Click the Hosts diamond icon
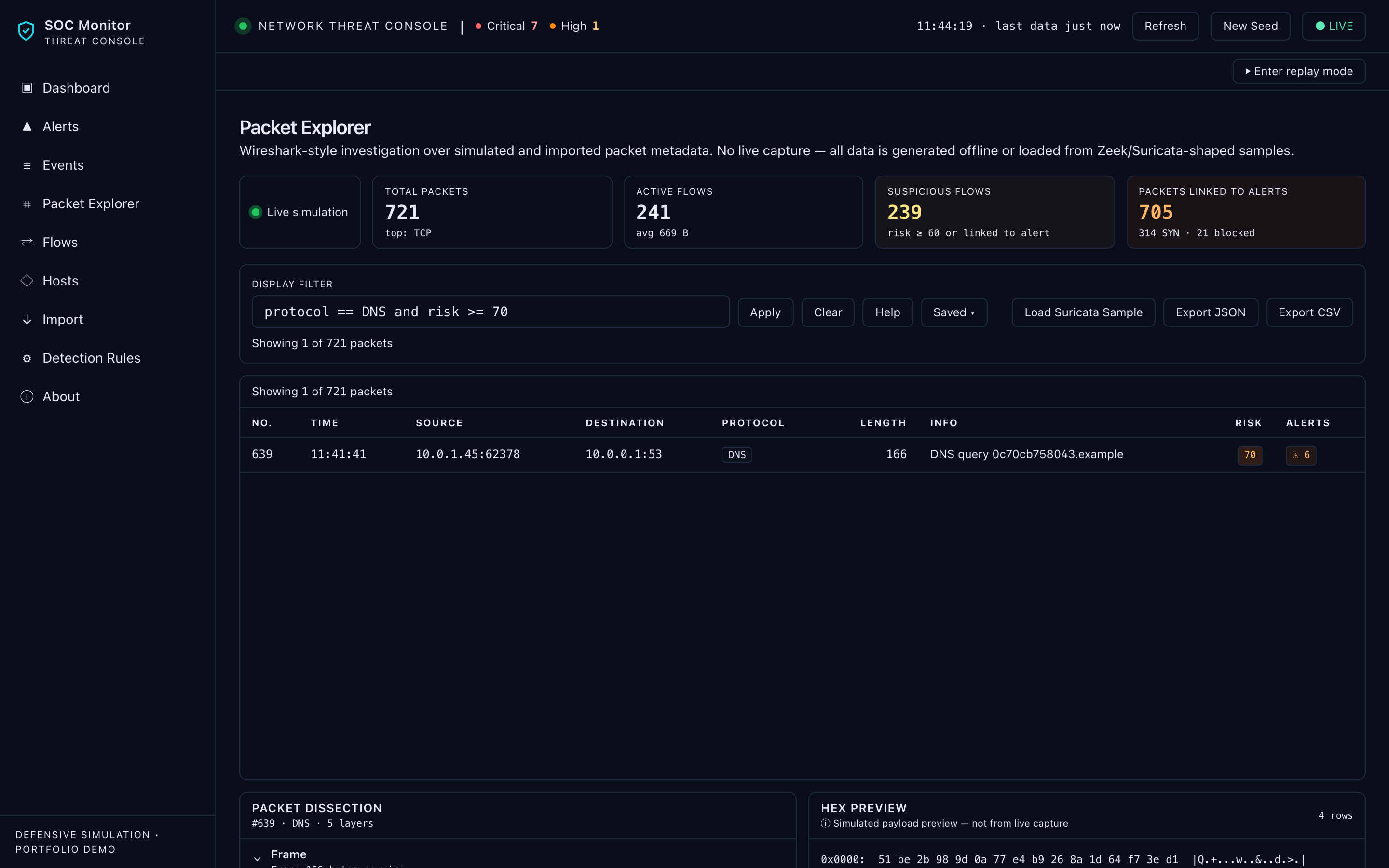 click(x=27, y=281)
